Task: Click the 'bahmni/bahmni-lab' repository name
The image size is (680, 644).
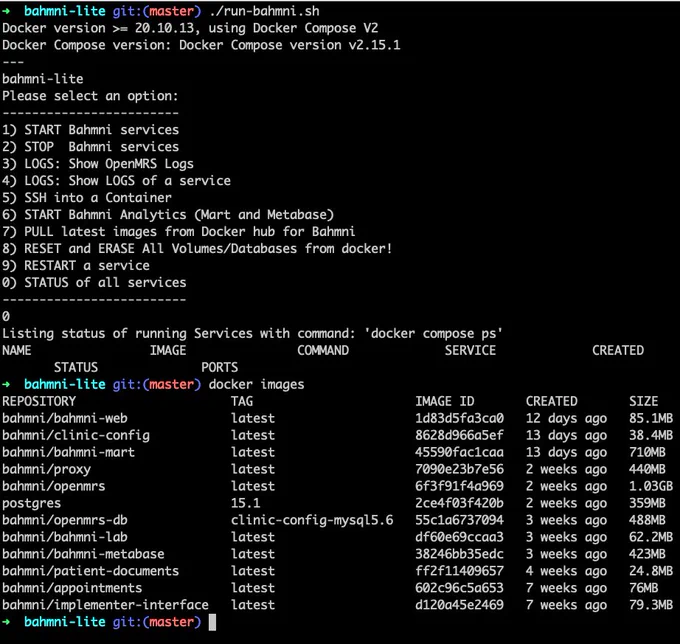Action: tap(65, 537)
